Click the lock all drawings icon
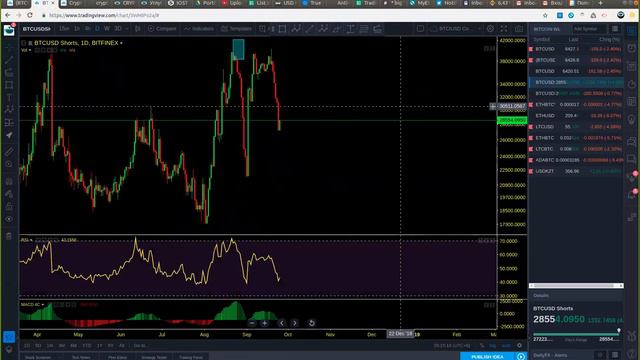The height and width of the screenshot is (360, 640). click(9, 207)
